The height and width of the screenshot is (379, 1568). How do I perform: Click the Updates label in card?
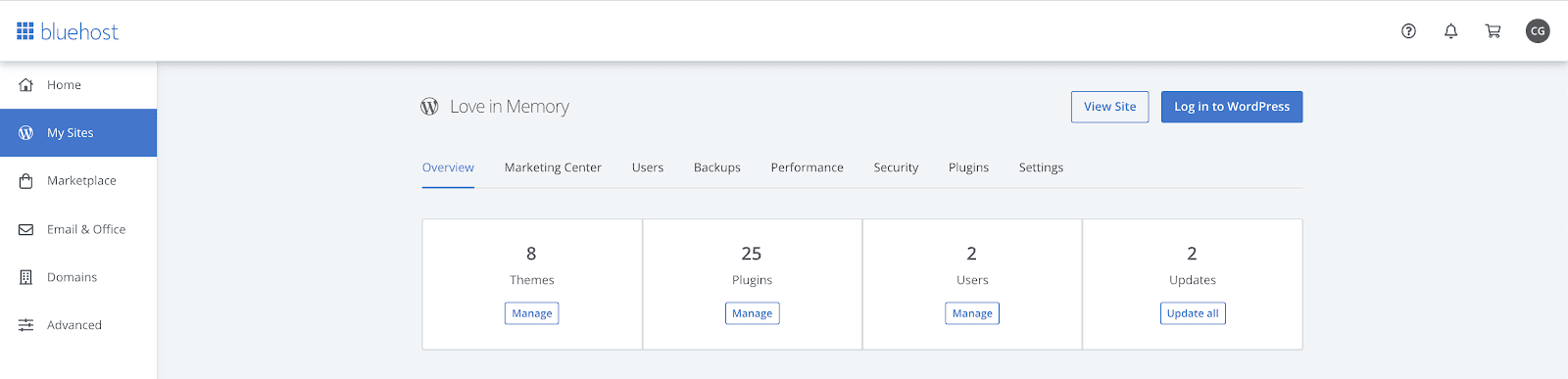1193,280
